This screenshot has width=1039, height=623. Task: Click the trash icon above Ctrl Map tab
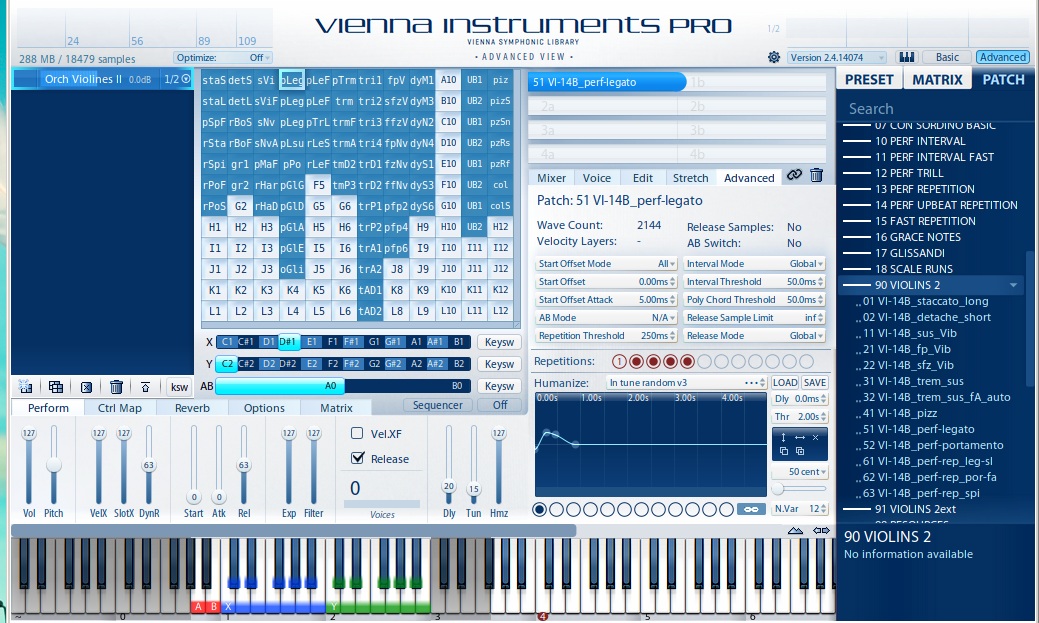(x=116, y=386)
